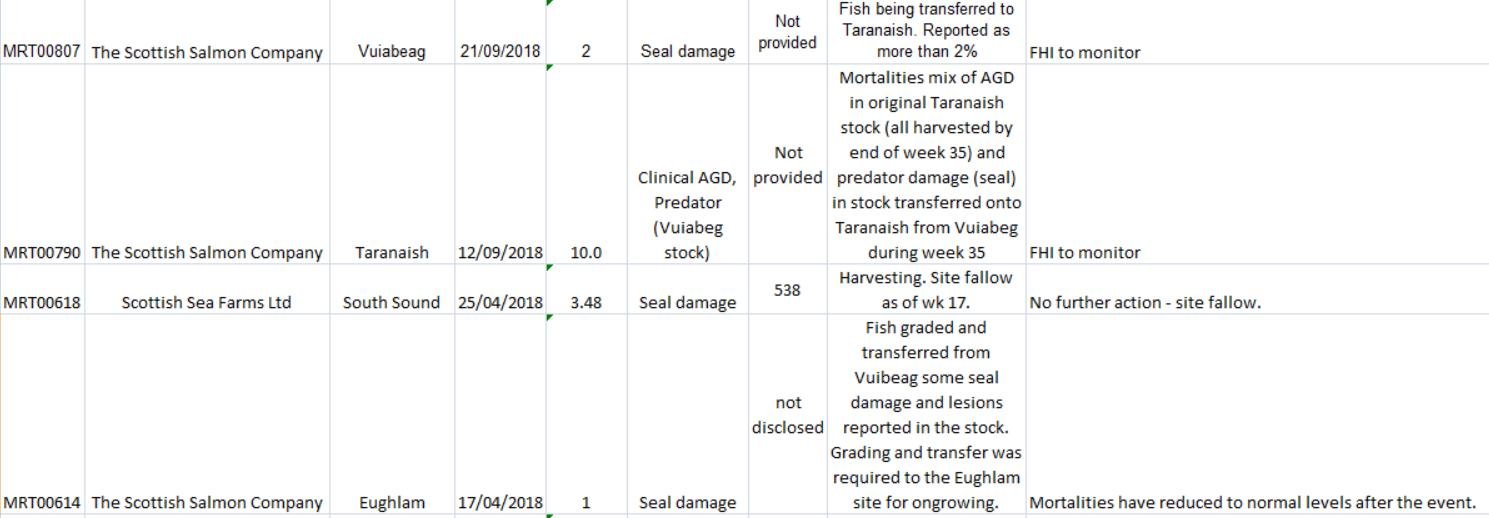Screen dimensions: 1489x518
Task: Click the 3.48 mortality value cell
Action: tap(585, 302)
